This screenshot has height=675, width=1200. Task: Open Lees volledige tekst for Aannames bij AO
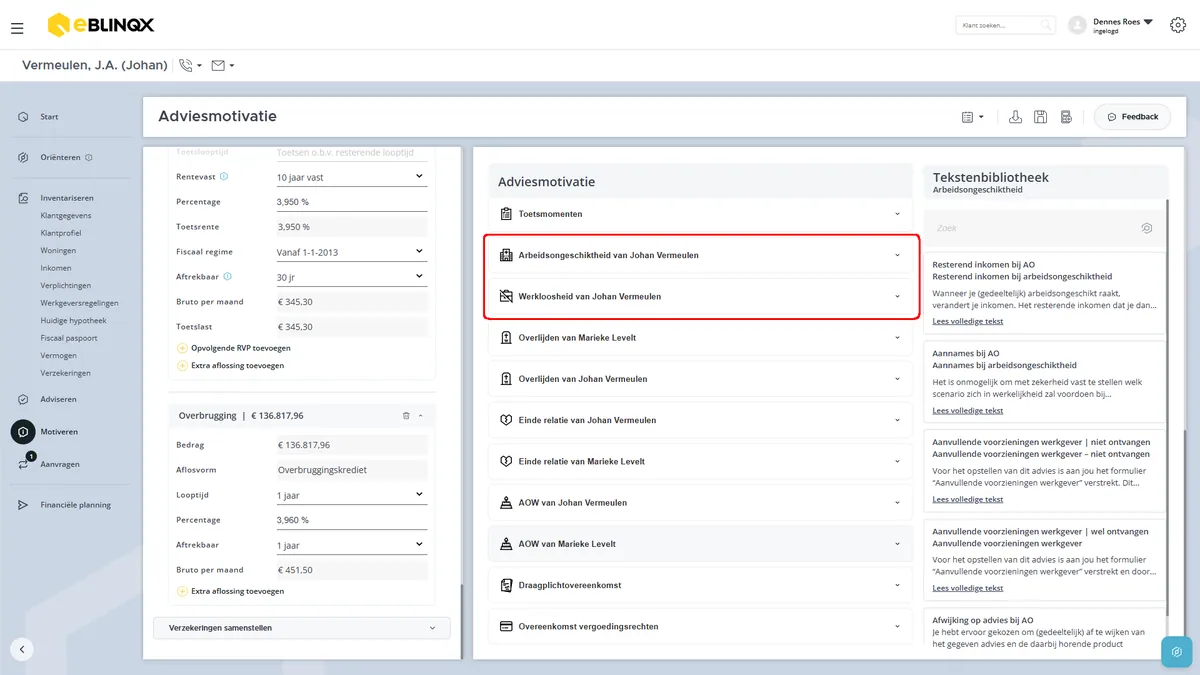click(968, 410)
